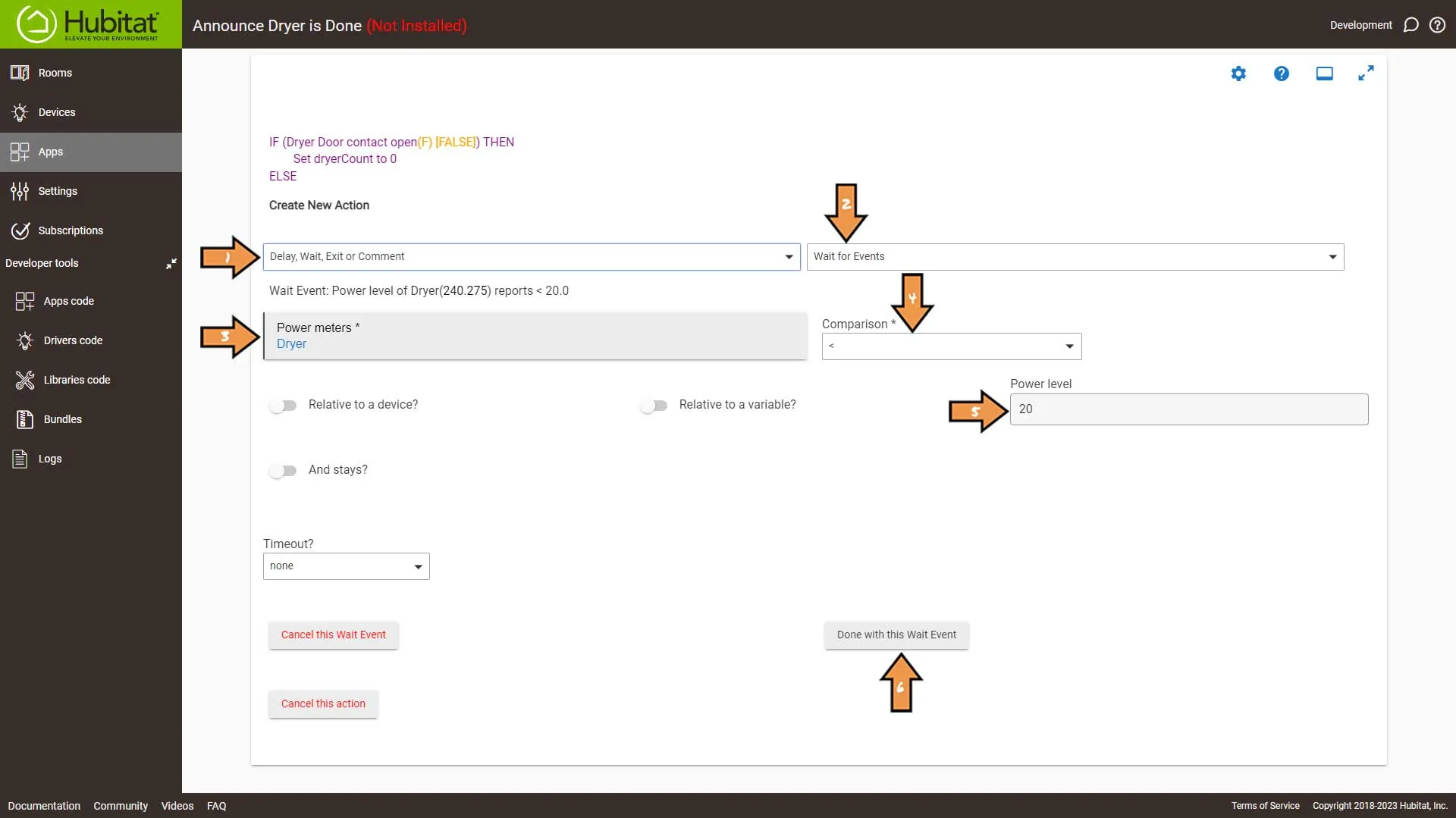
Task: Open the Timeout dropdown set to none
Action: tap(347, 566)
